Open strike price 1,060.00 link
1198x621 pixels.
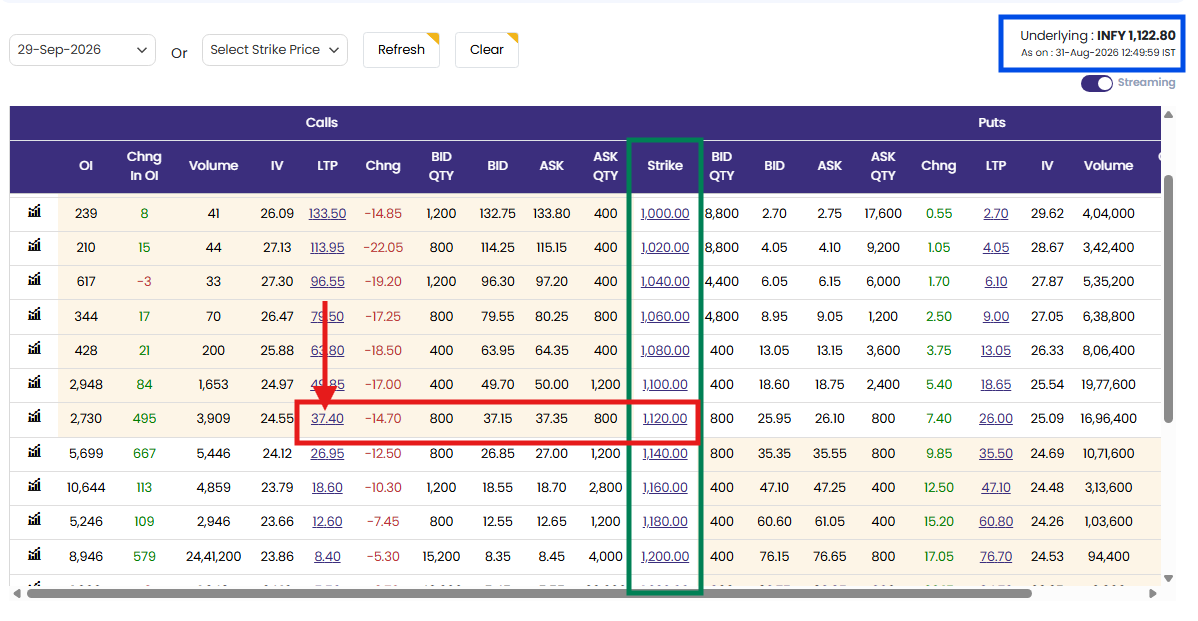tap(665, 316)
